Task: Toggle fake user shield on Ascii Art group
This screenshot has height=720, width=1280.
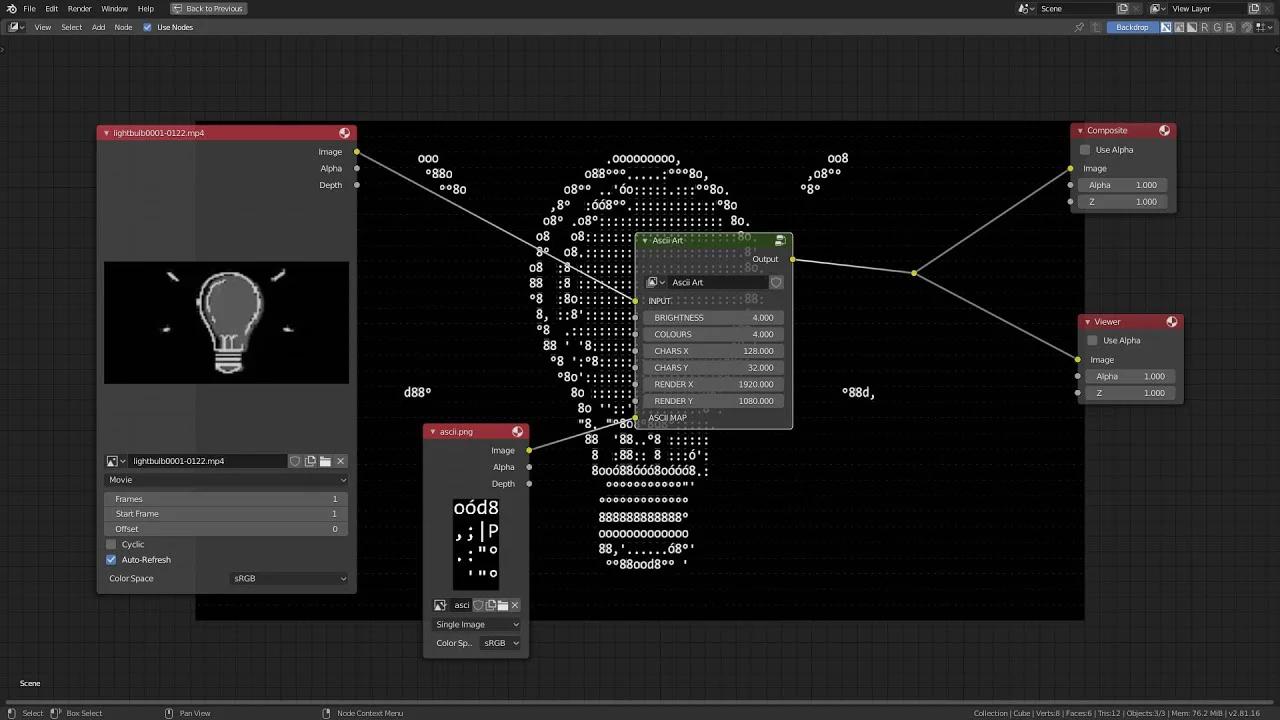Action: click(x=776, y=282)
